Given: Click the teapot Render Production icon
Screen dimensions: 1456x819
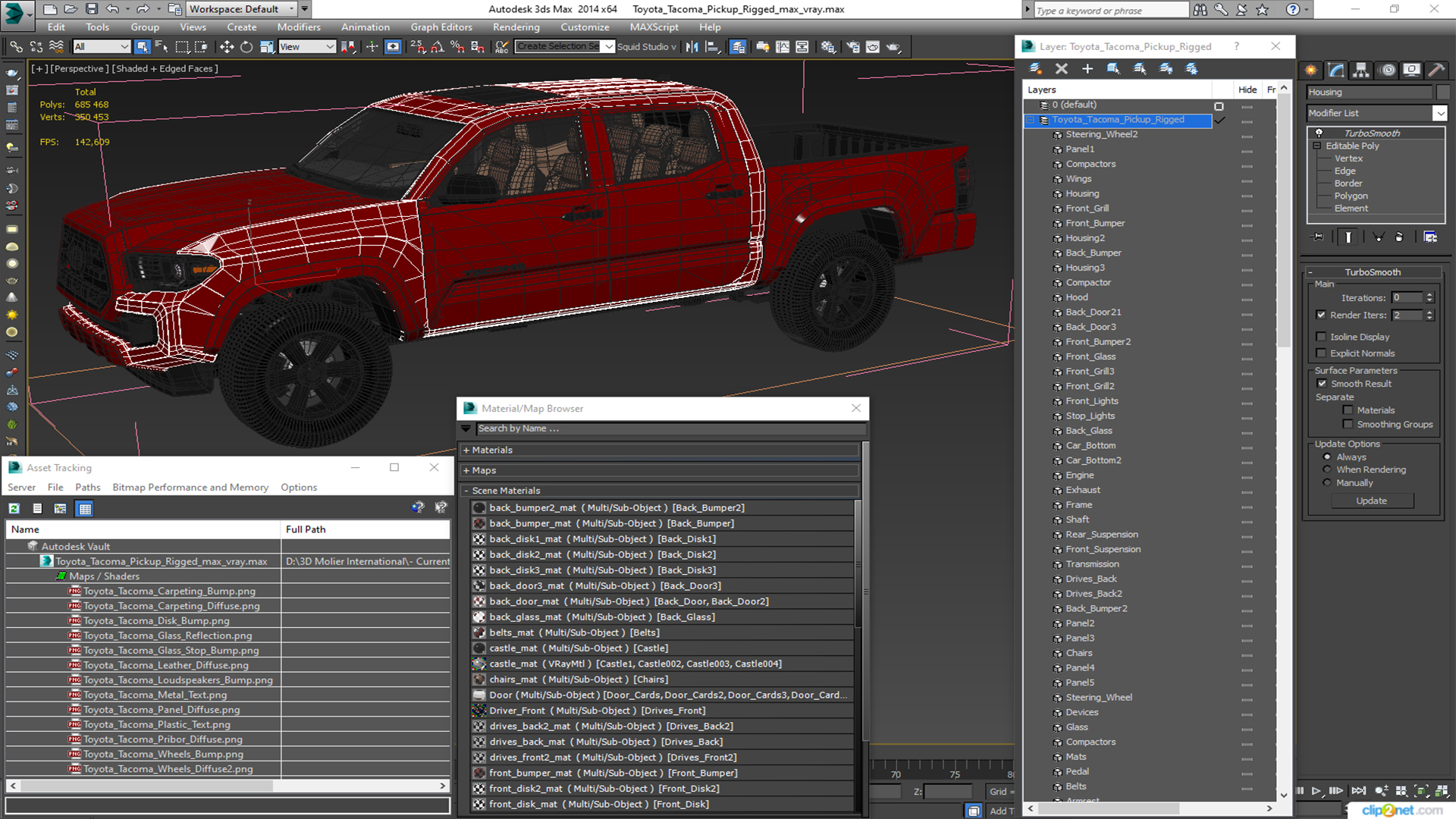Looking at the screenshot, I should 893,47.
